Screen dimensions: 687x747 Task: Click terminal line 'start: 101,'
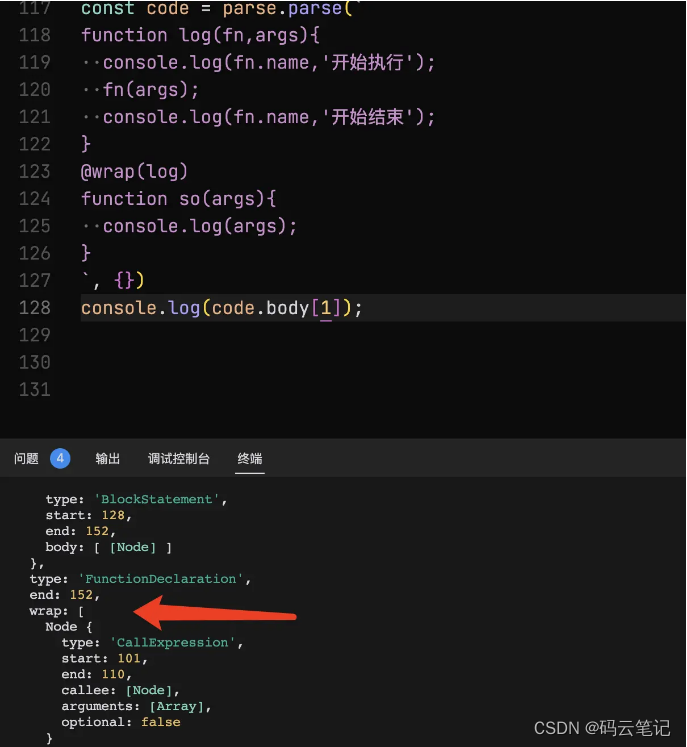pyautogui.click(x=105, y=658)
